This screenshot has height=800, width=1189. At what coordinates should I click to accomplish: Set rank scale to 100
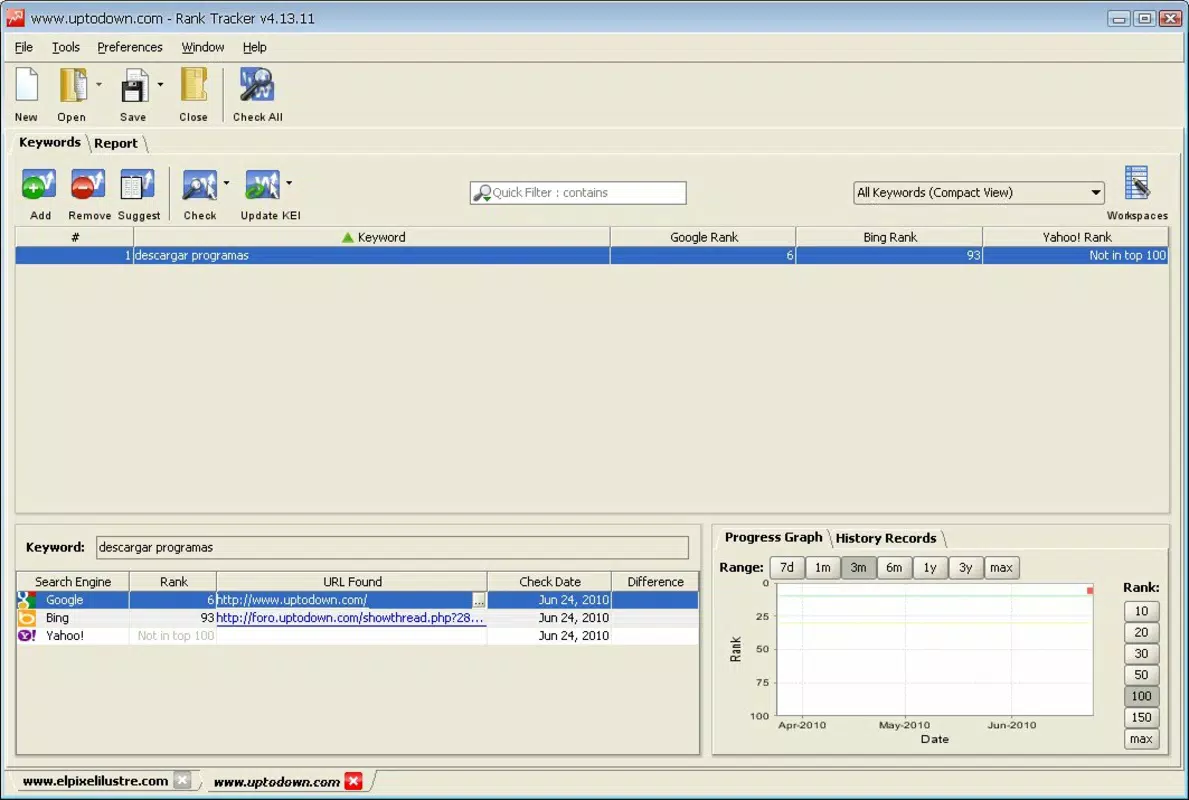coord(1141,696)
